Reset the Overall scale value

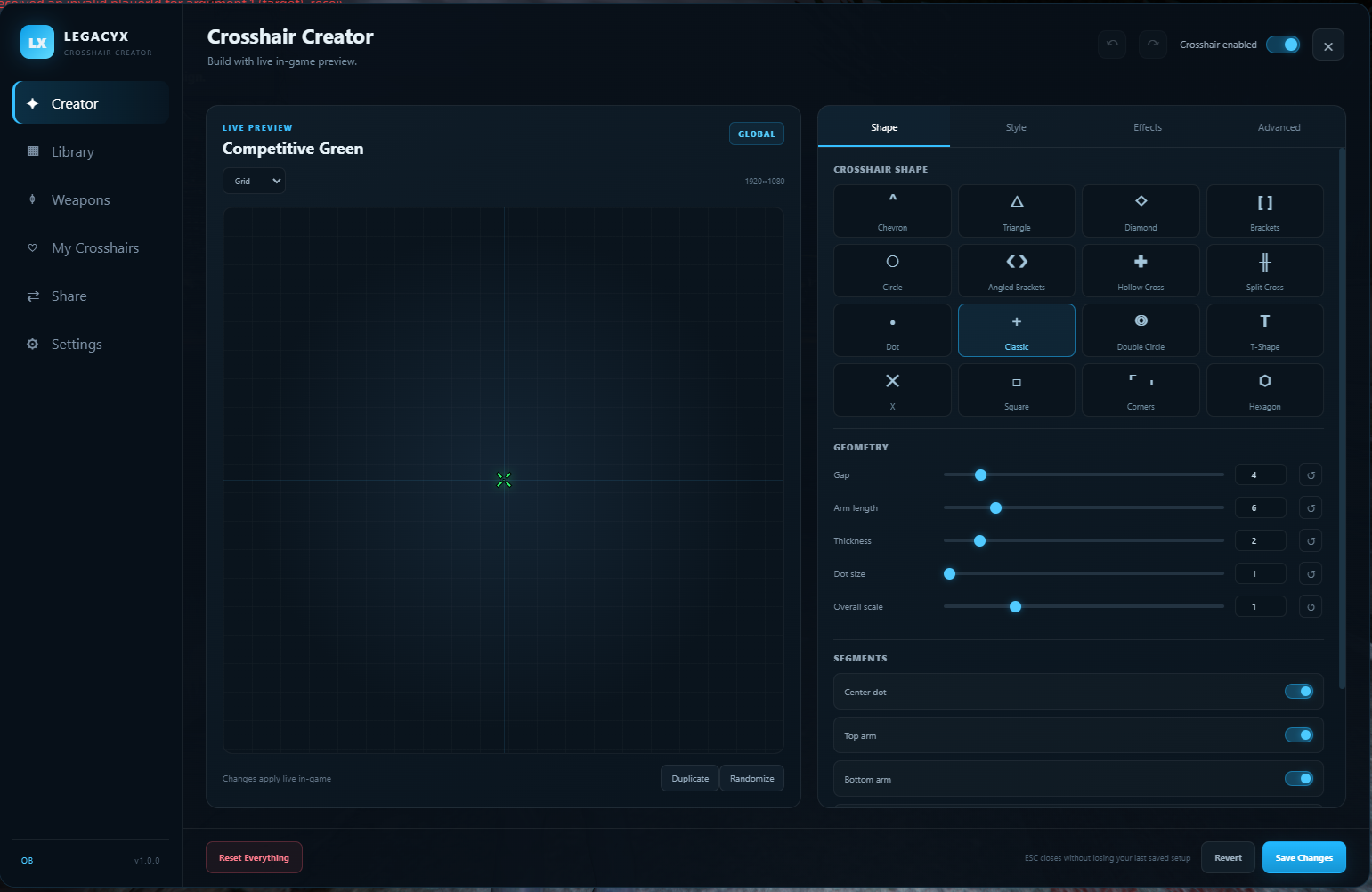click(x=1311, y=607)
